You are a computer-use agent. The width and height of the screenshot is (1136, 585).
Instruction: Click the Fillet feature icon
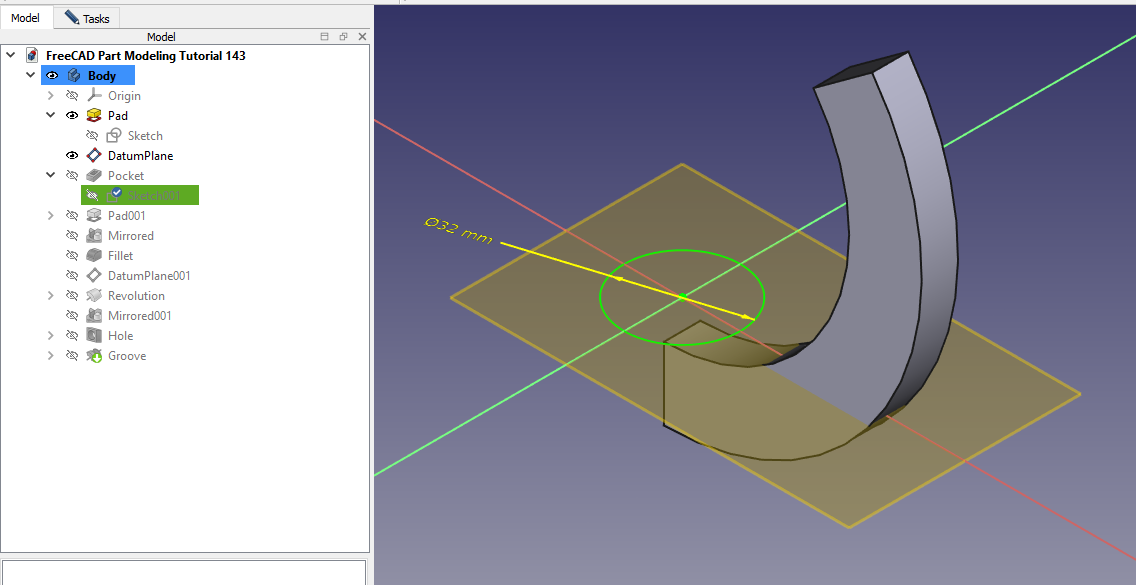(94, 256)
